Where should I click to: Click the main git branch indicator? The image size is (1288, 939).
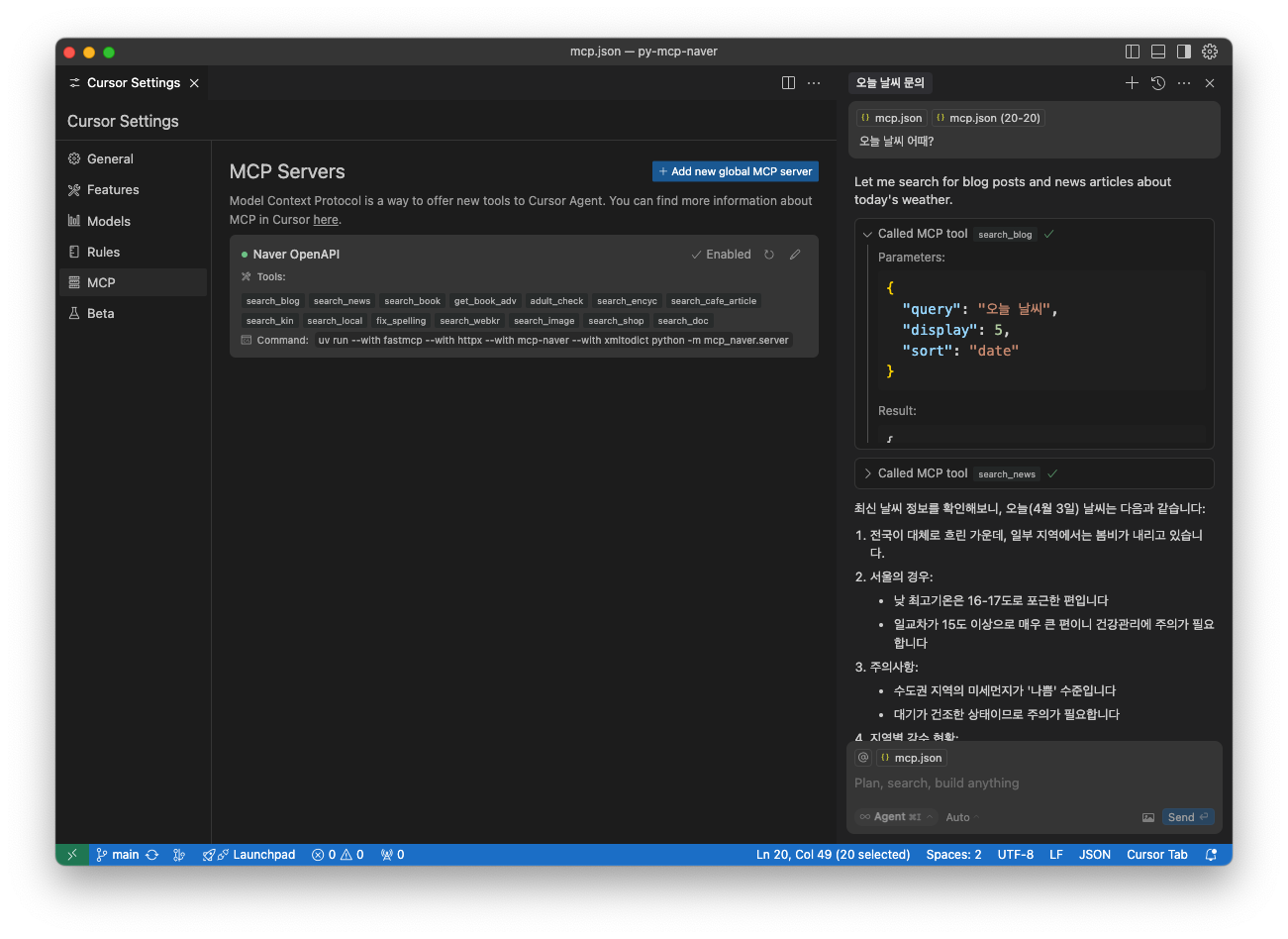pos(118,855)
